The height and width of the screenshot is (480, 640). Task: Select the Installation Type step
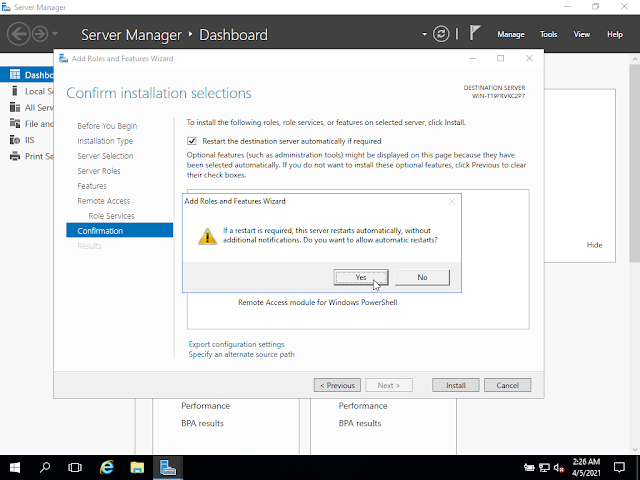[105, 141]
